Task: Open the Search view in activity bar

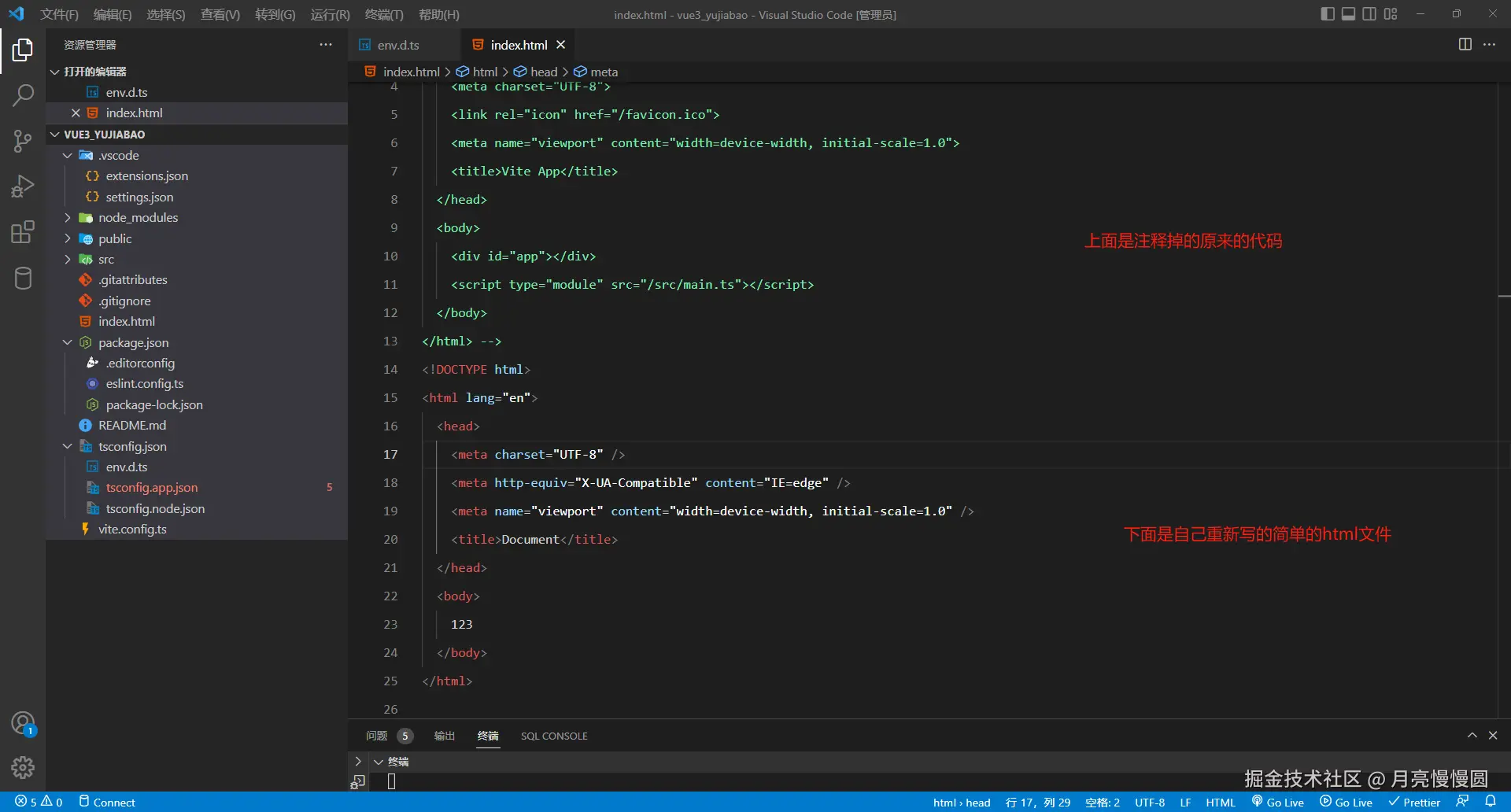Action: tap(23, 96)
